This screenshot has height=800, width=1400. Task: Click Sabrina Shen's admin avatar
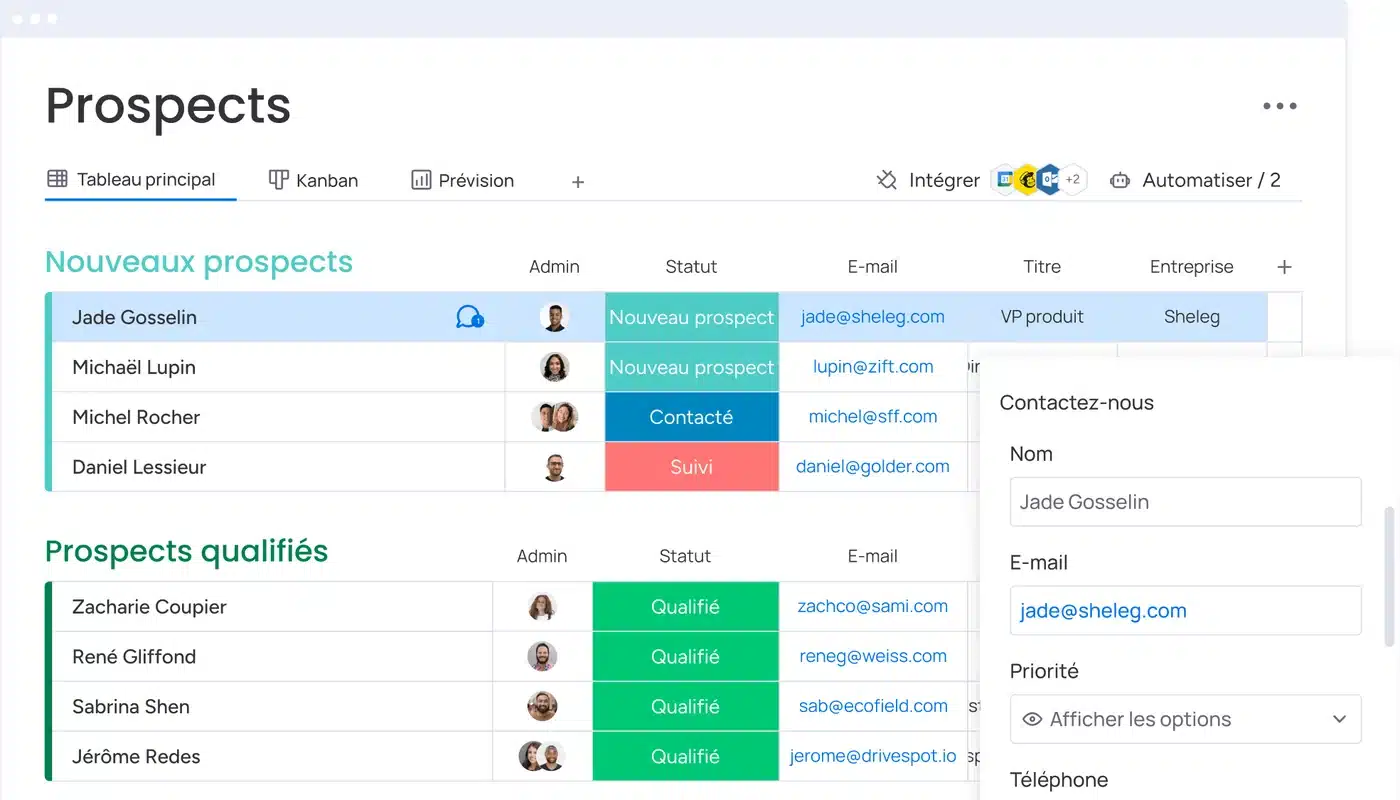coord(542,707)
